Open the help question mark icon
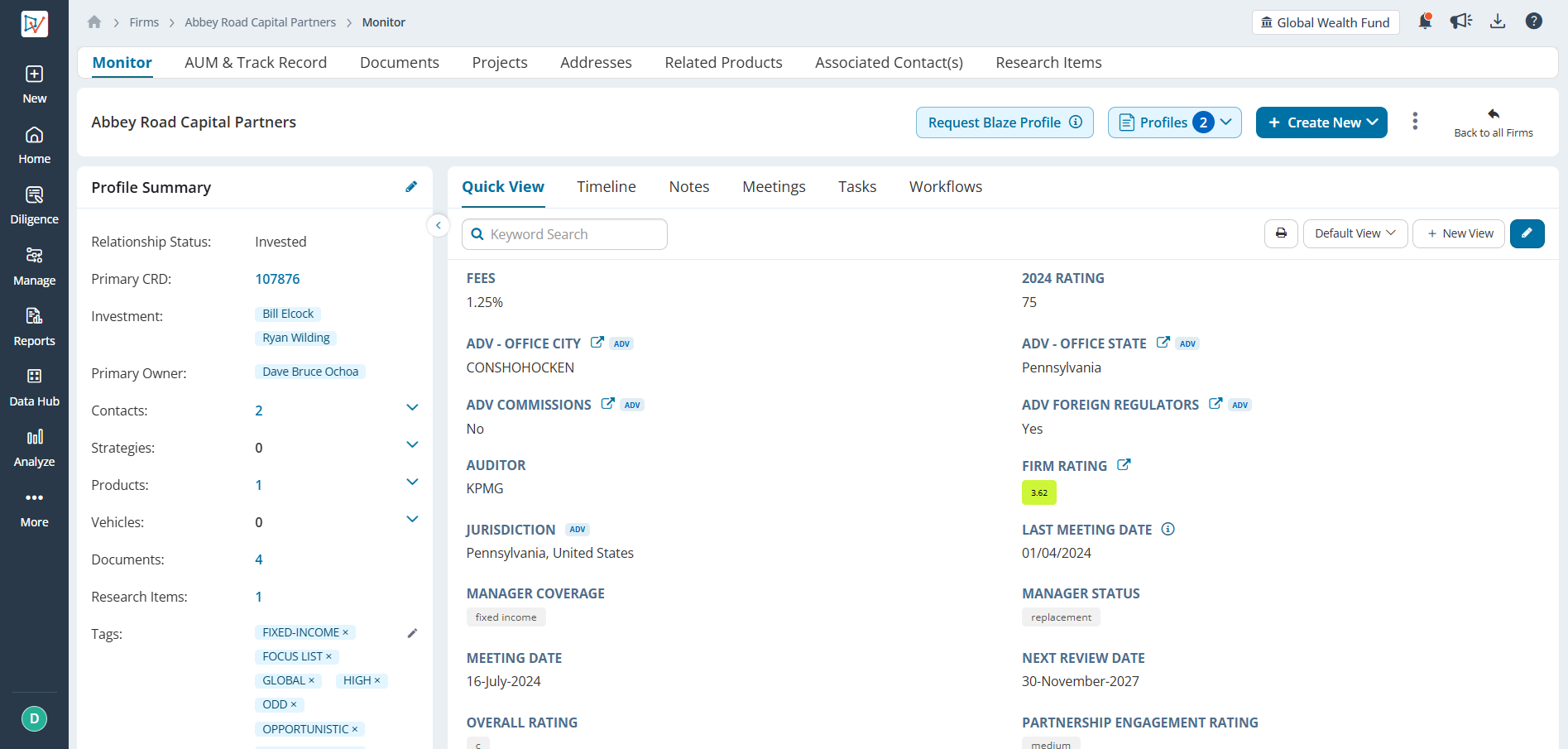 tap(1533, 22)
